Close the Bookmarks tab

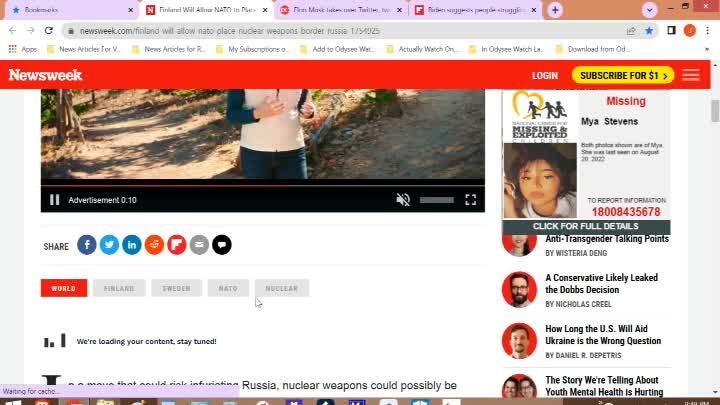point(130,10)
